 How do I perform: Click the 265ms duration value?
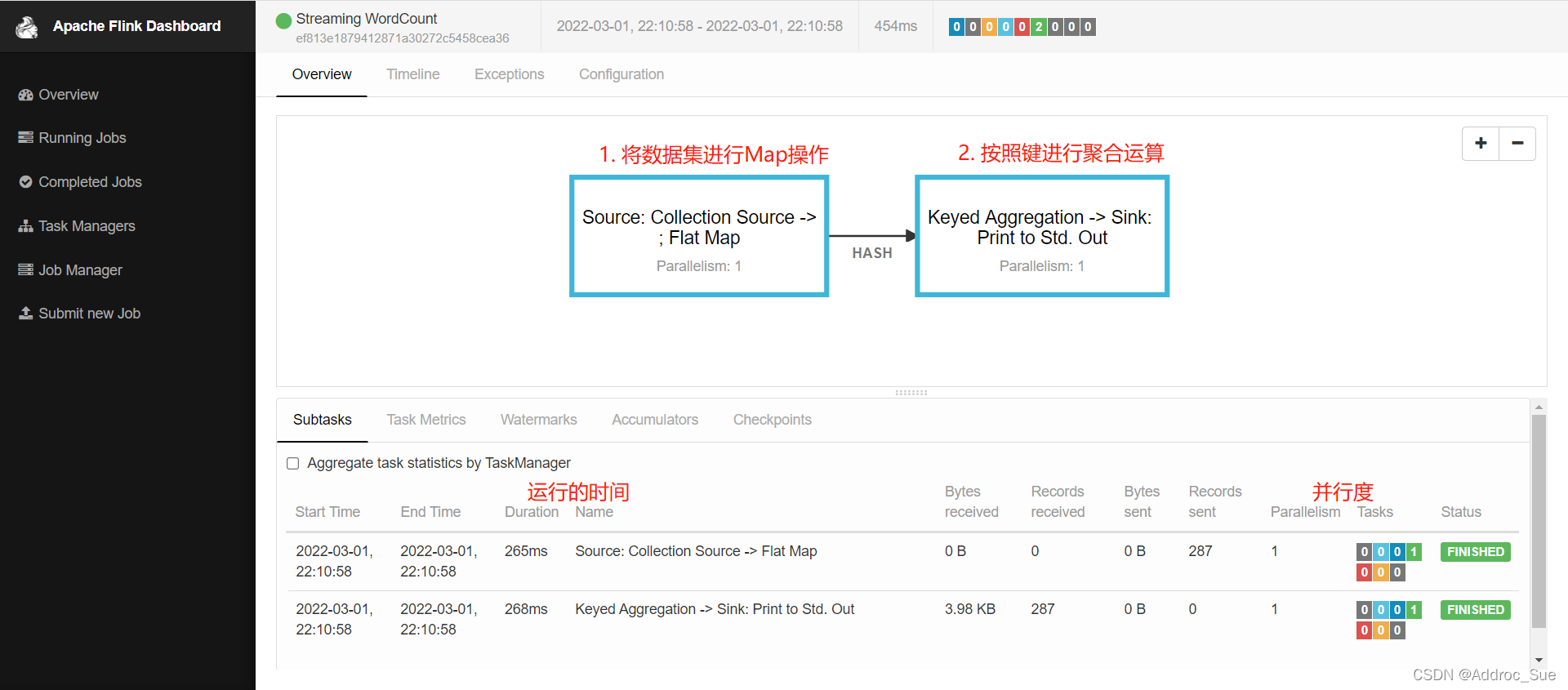tap(526, 551)
